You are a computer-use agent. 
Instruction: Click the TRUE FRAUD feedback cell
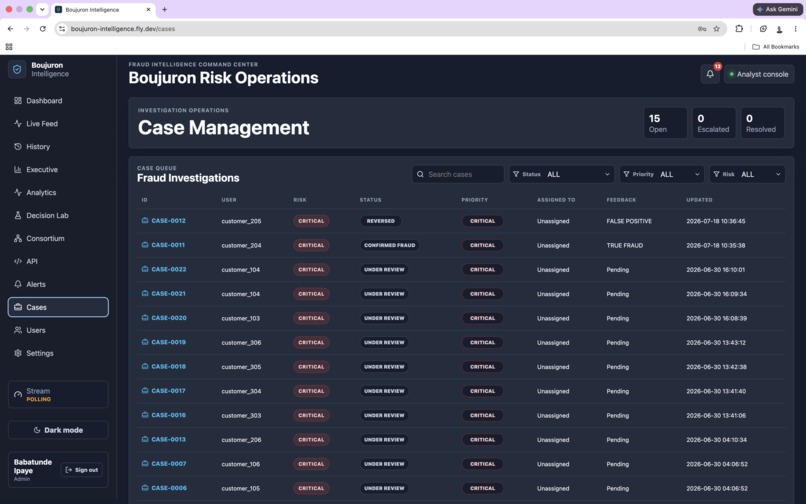pyautogui.click(x=625, y=245)
